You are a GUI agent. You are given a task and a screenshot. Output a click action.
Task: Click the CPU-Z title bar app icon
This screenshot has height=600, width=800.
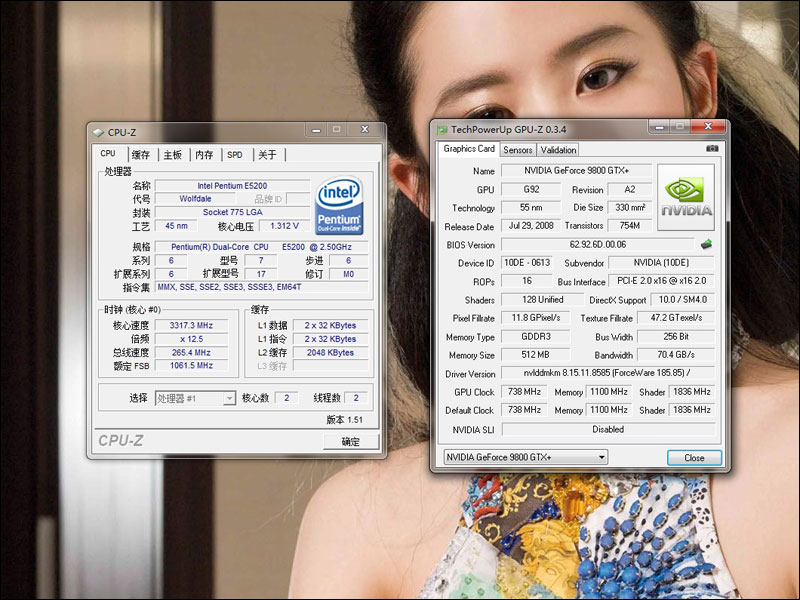tap(98, 132)
